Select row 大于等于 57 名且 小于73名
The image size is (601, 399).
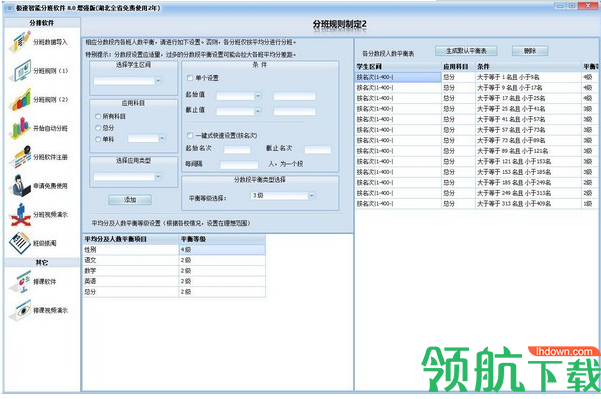click(x=475, y=130)
